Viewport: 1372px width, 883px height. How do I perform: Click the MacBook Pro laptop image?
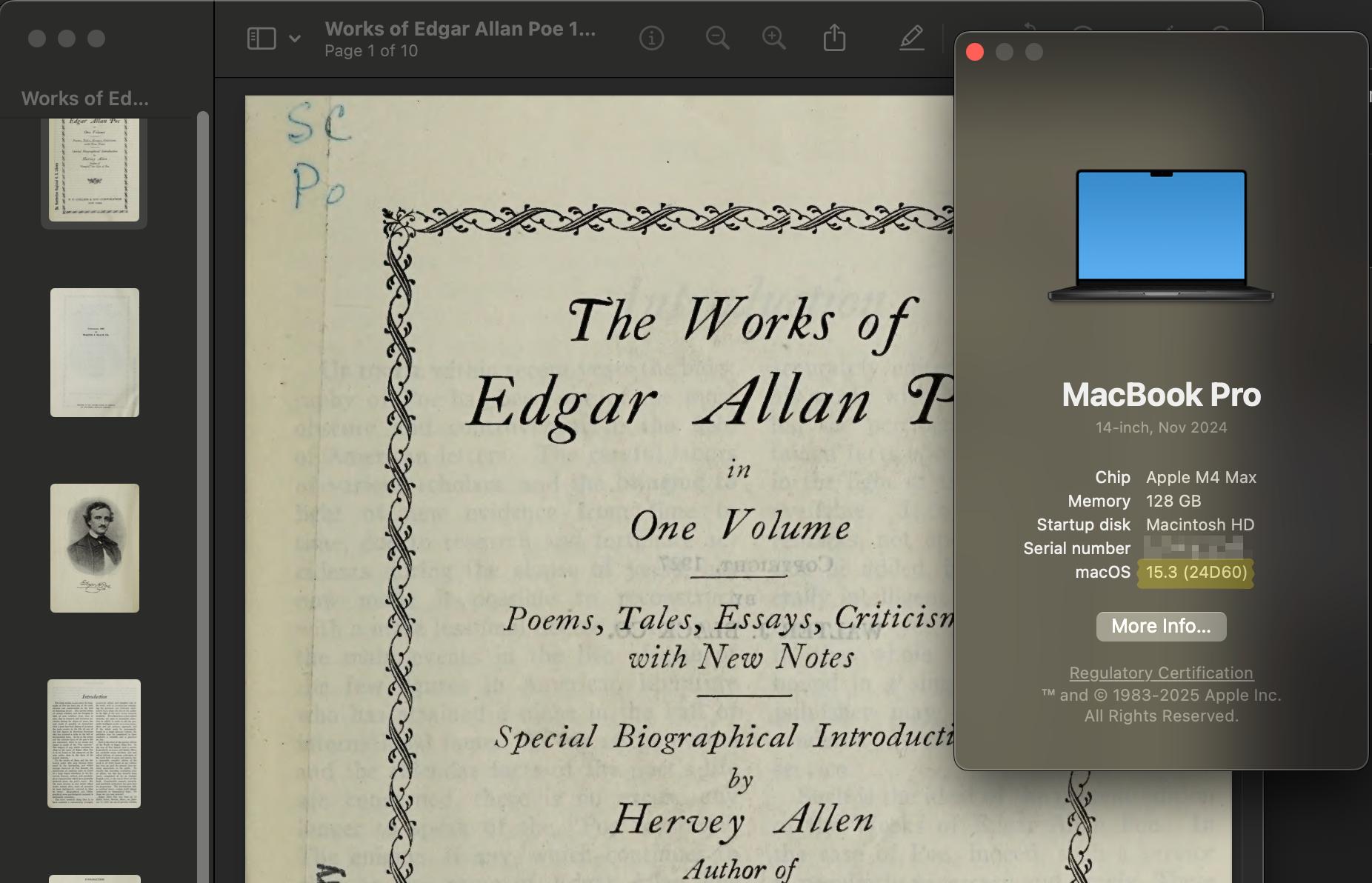tap(1161, 236)
